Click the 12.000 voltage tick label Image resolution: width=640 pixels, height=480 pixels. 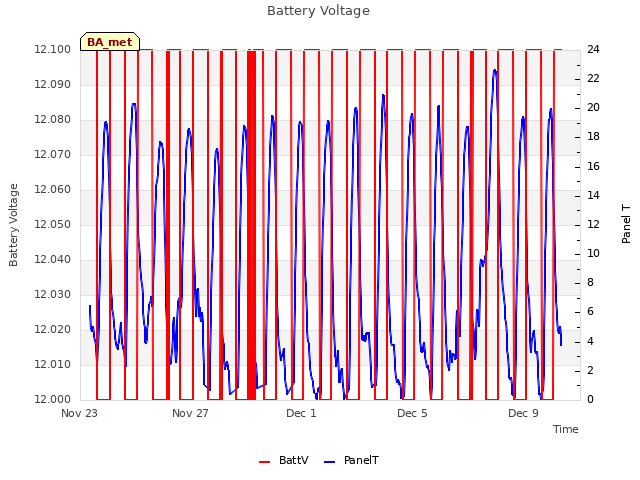(x=52, y=399)
